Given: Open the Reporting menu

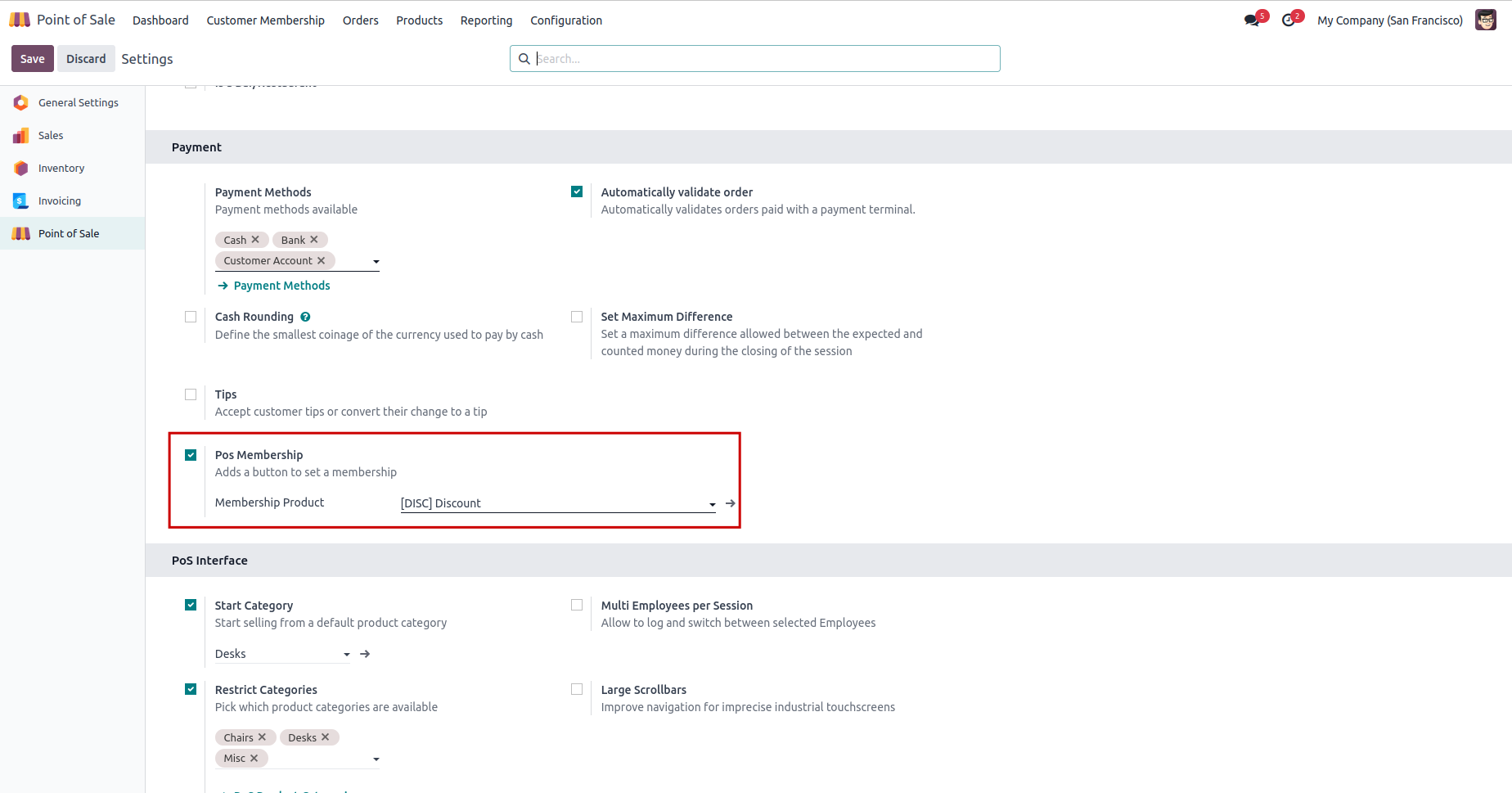Looking at the screenshot, I should (486, 20).
